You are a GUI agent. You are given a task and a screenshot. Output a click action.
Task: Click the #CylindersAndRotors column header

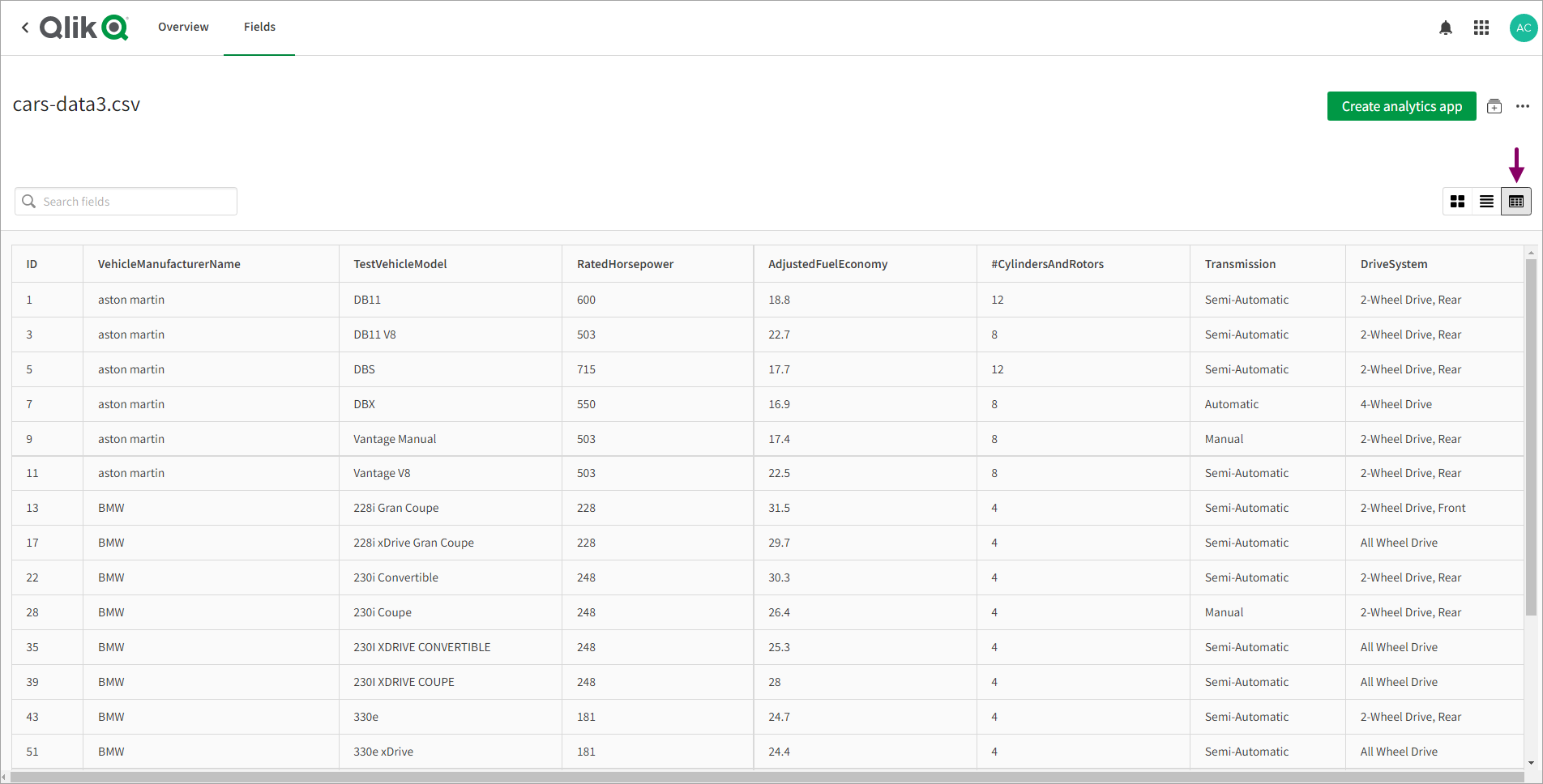1084,264
